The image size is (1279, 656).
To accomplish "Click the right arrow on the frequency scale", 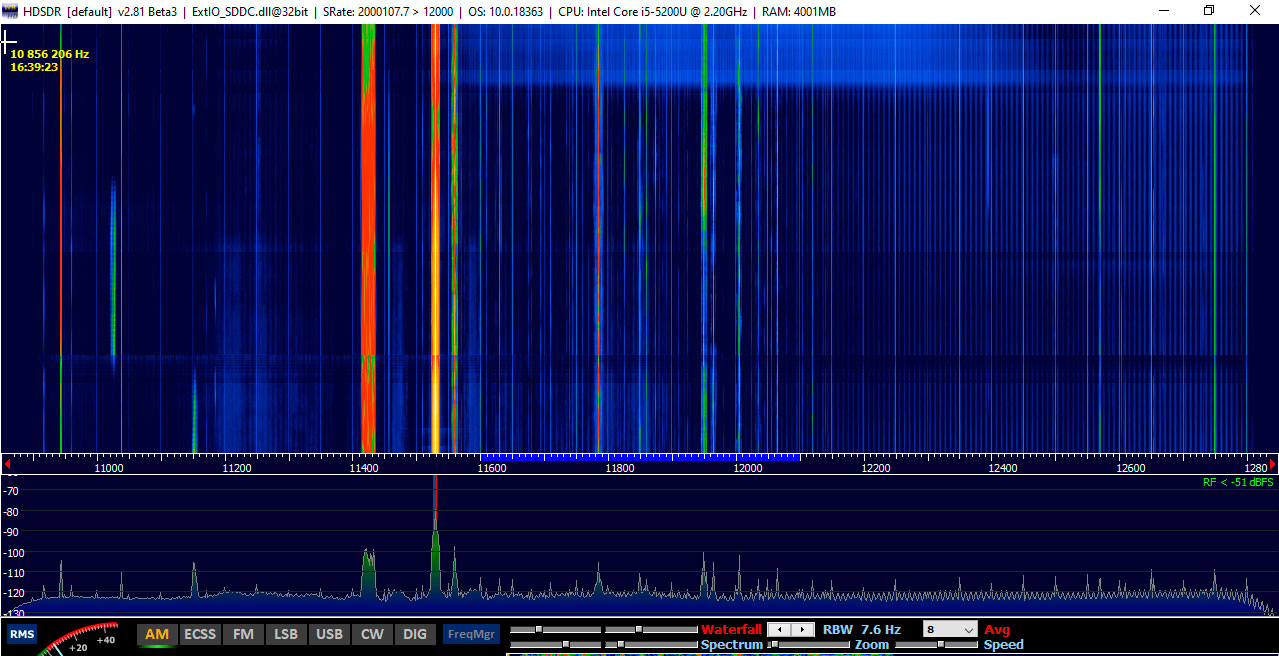I will (1272, 464).
